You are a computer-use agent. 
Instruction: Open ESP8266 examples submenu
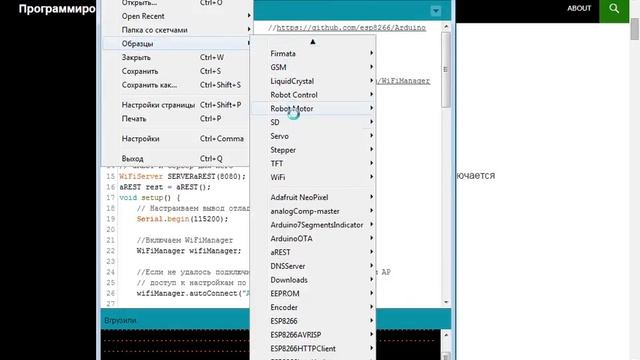pos(313,321)
